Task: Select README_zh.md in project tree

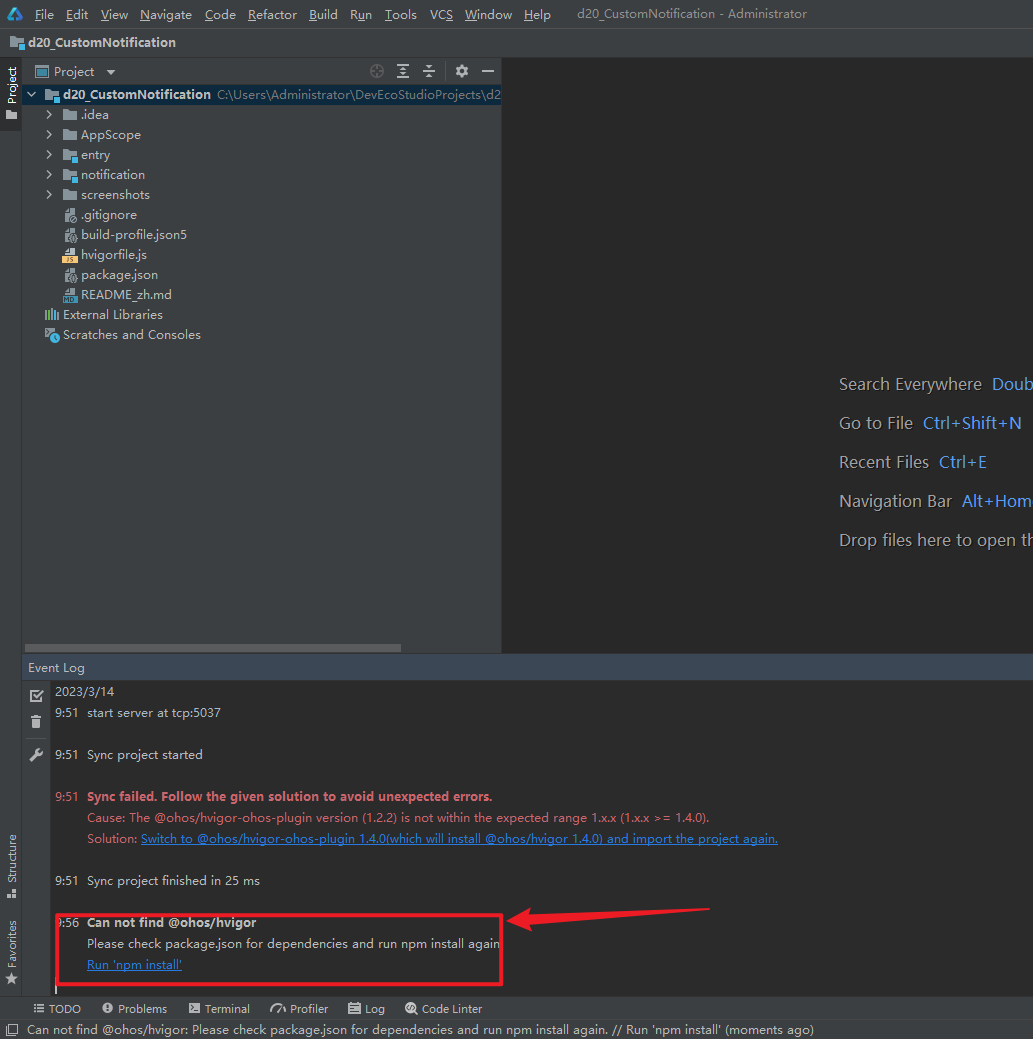Action: [126, 295]
